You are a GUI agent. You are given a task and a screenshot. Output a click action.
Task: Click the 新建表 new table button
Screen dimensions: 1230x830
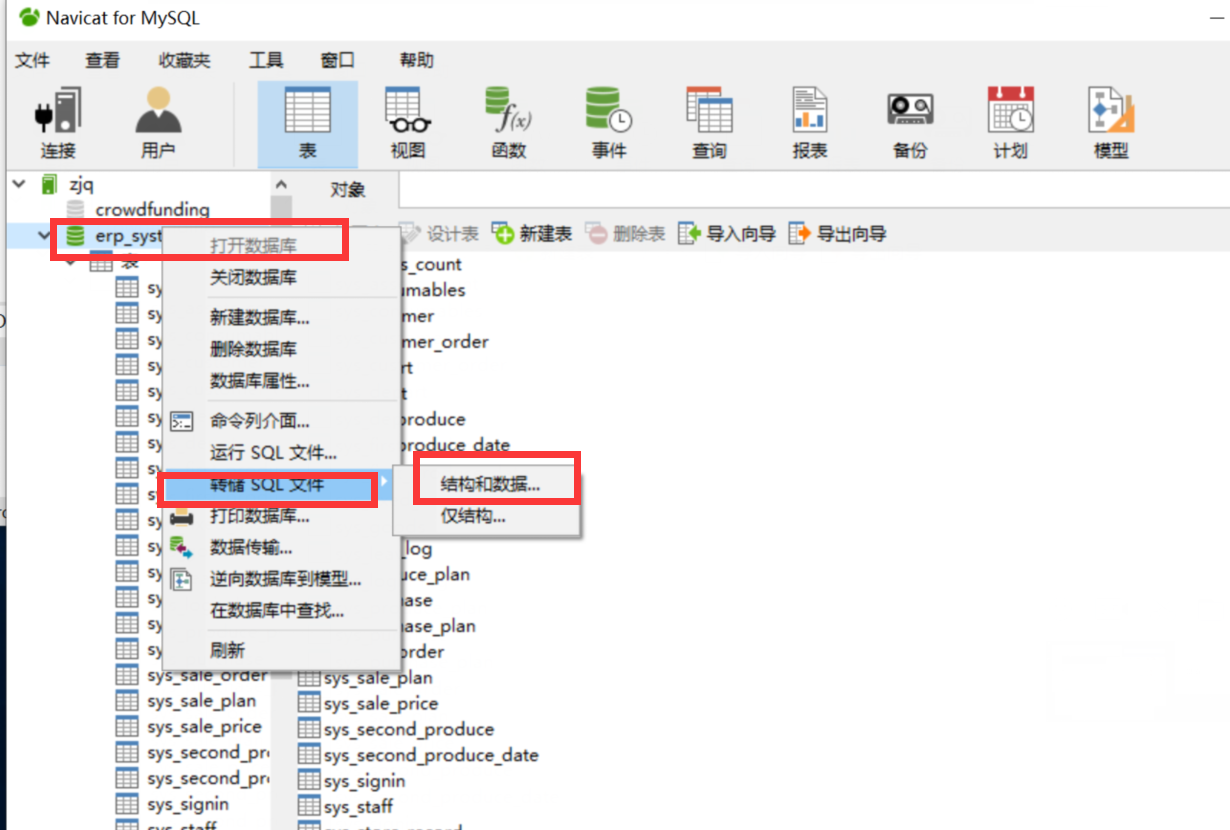tap(531, 234)
